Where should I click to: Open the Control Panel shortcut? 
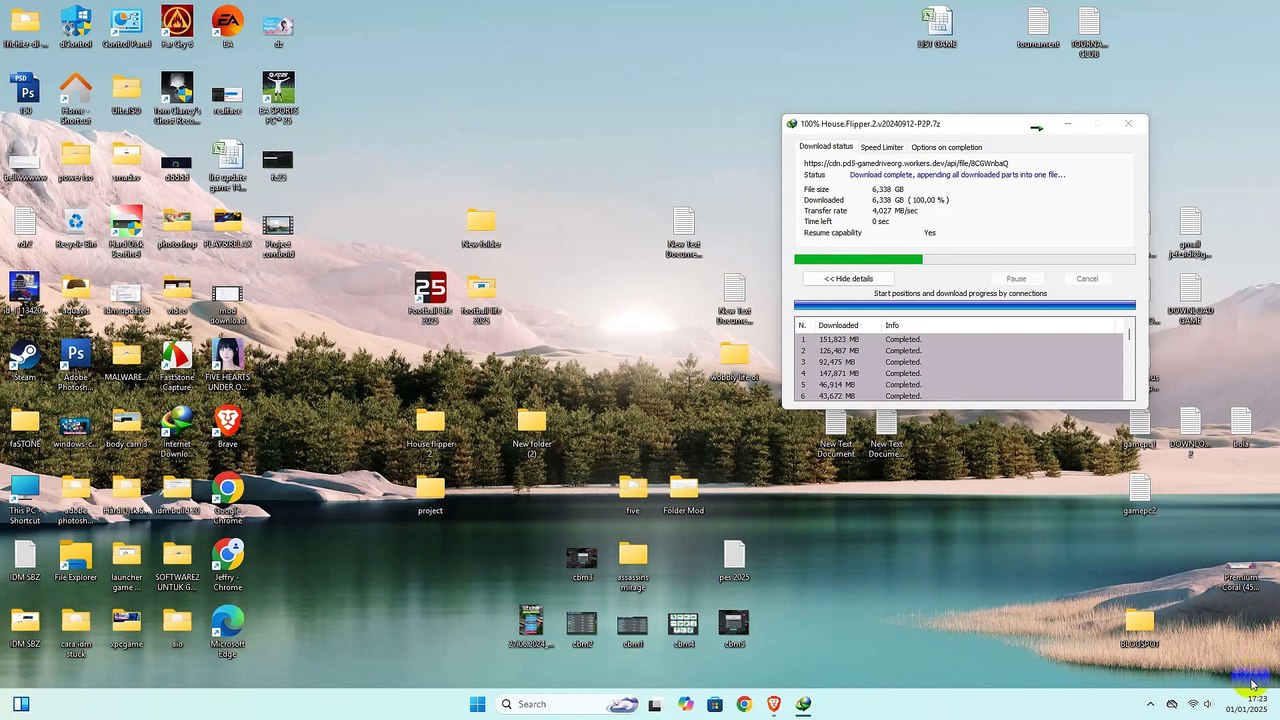coord(126,27)
